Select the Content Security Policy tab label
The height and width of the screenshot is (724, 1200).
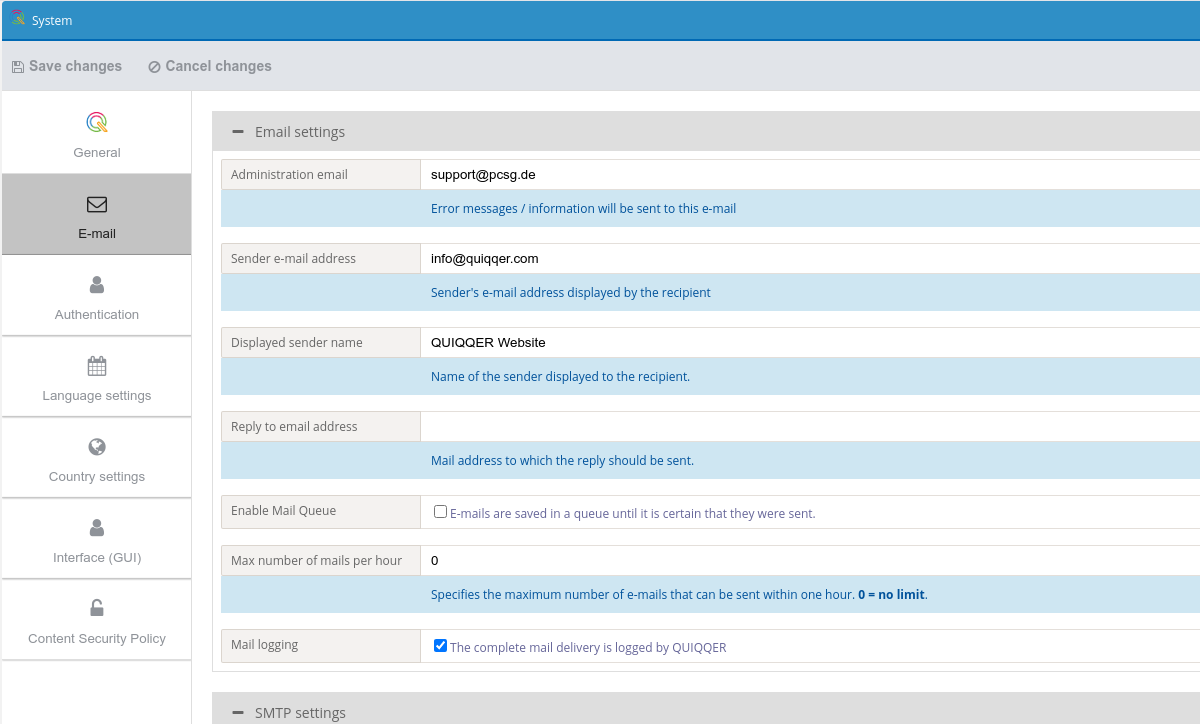(97, 639)
